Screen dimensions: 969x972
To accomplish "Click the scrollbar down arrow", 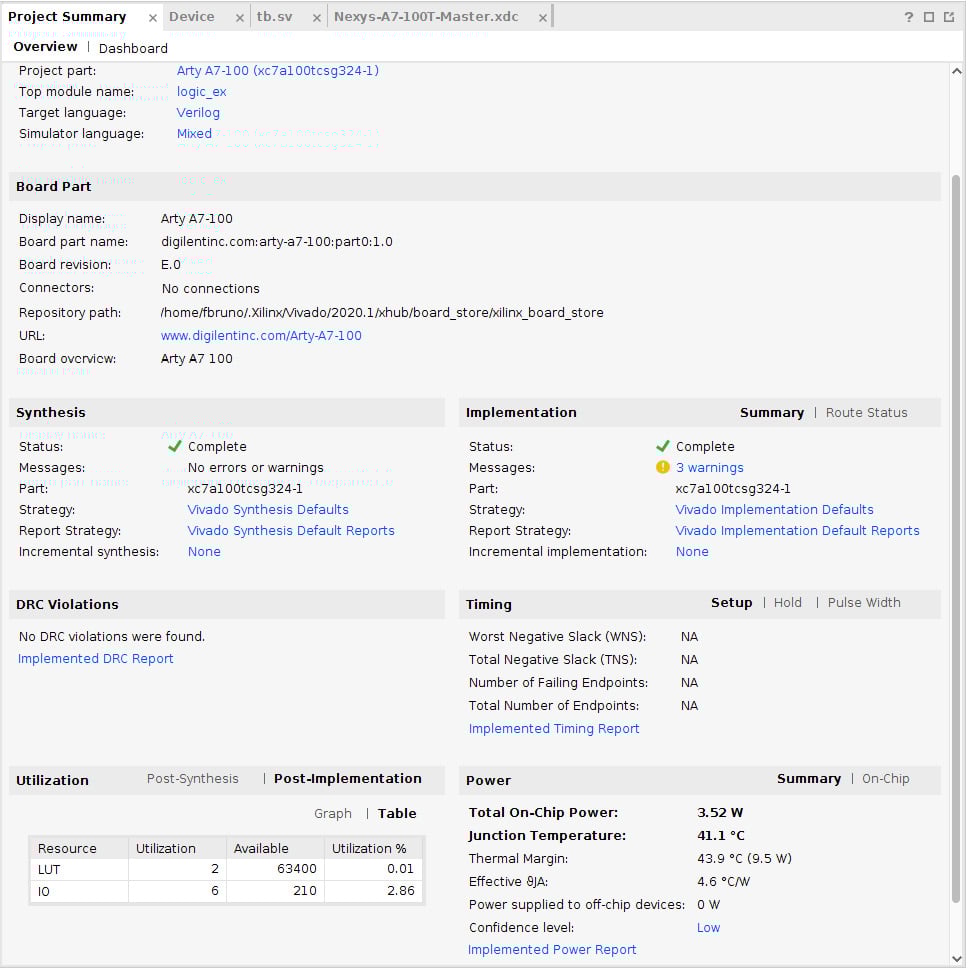I will [x=956, y=959].
